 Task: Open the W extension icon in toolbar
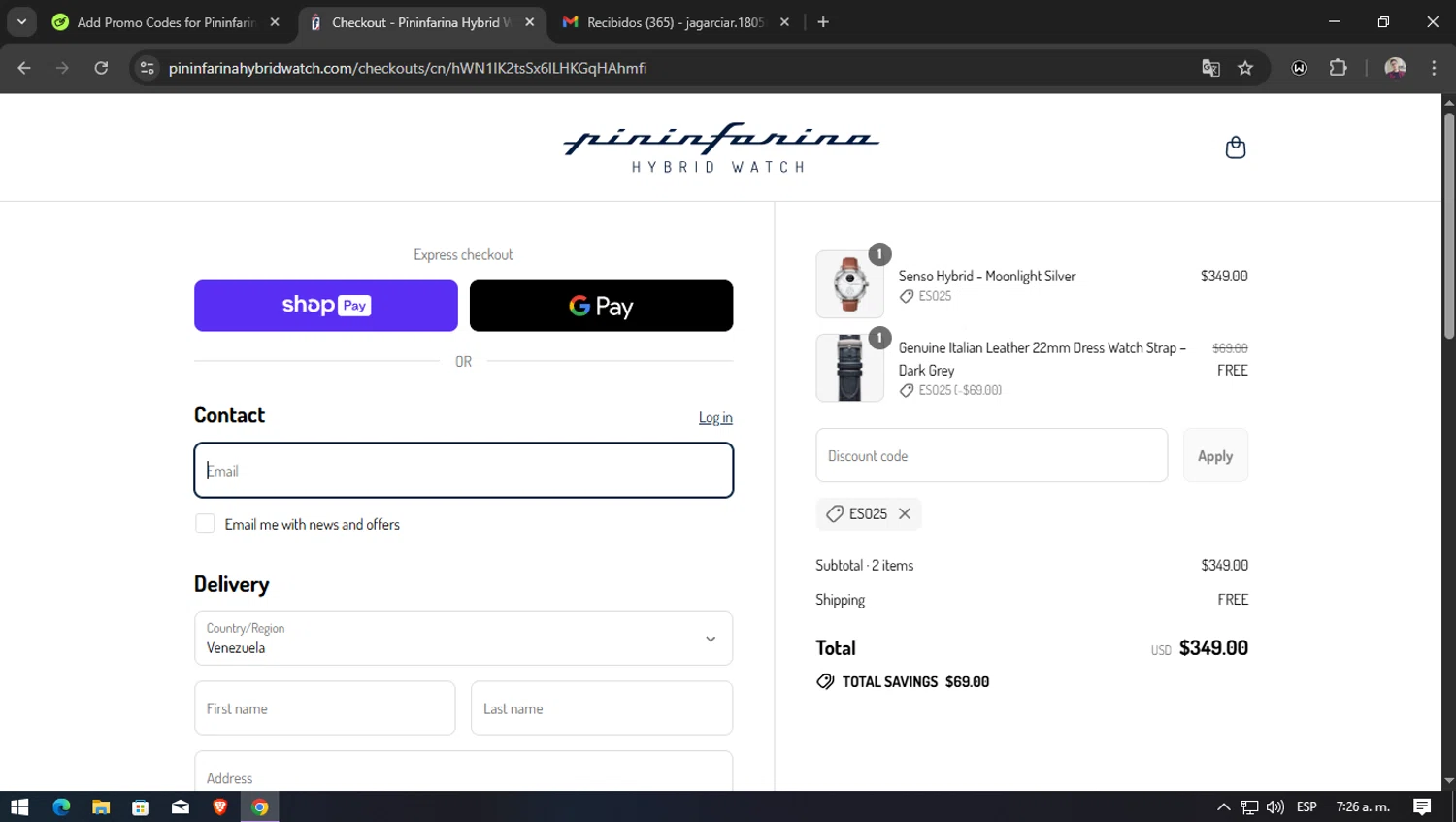point(1299,68)
